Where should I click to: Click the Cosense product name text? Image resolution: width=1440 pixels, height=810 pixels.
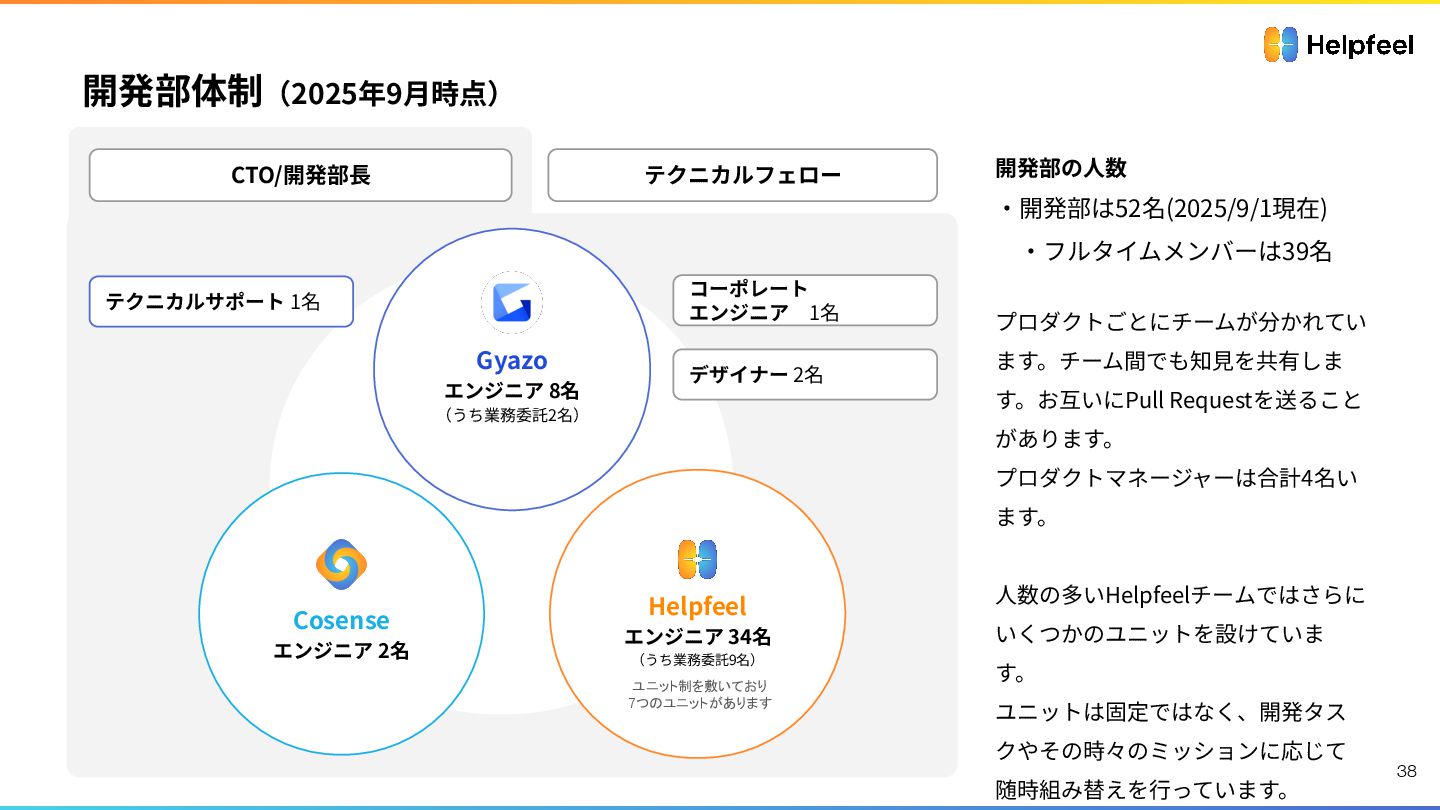coord(341,620)
